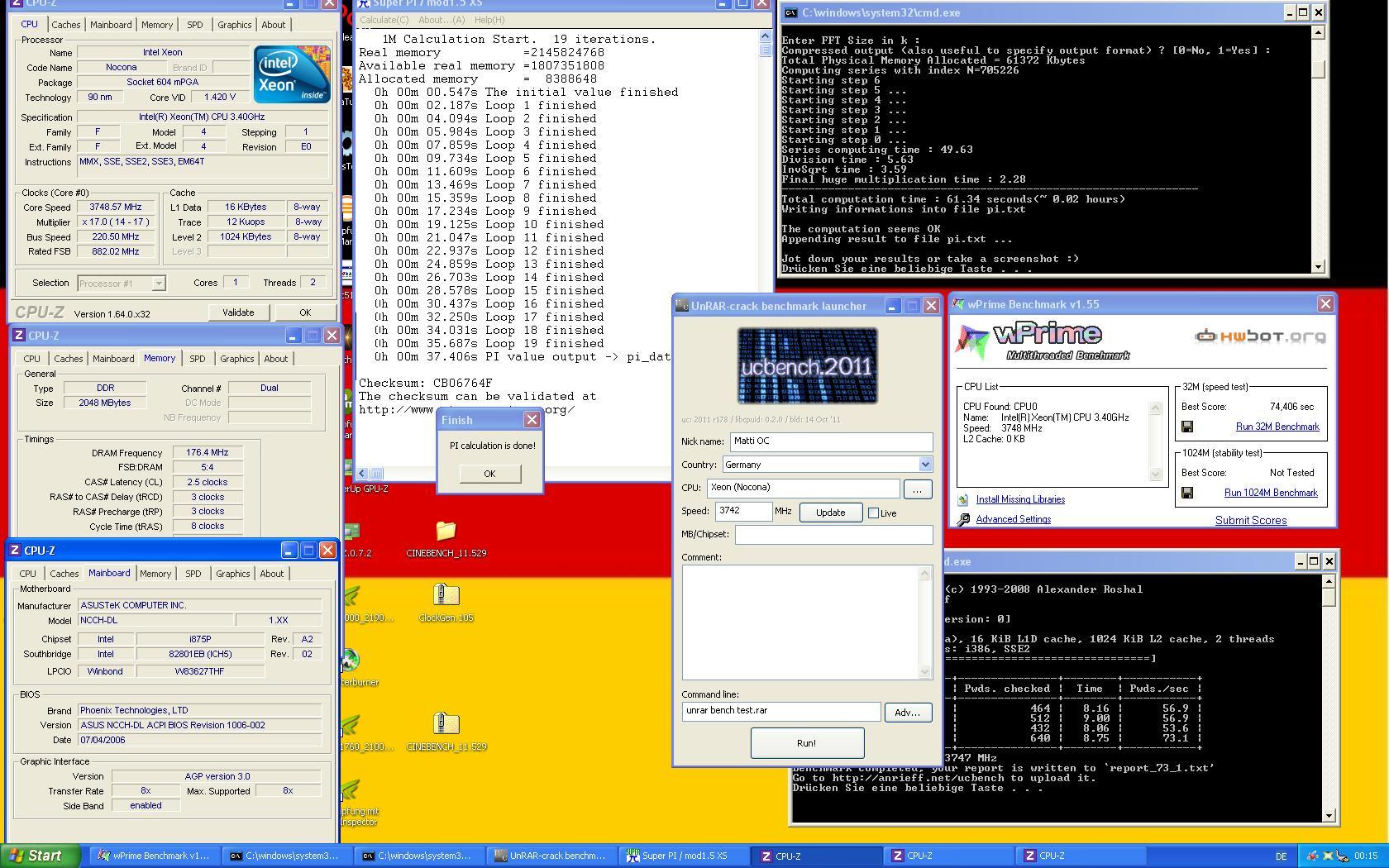The width and height of the screenshot is (1389, 868).
Task: Click the Nick name field containing Matti OC
Action: (831, 441)
